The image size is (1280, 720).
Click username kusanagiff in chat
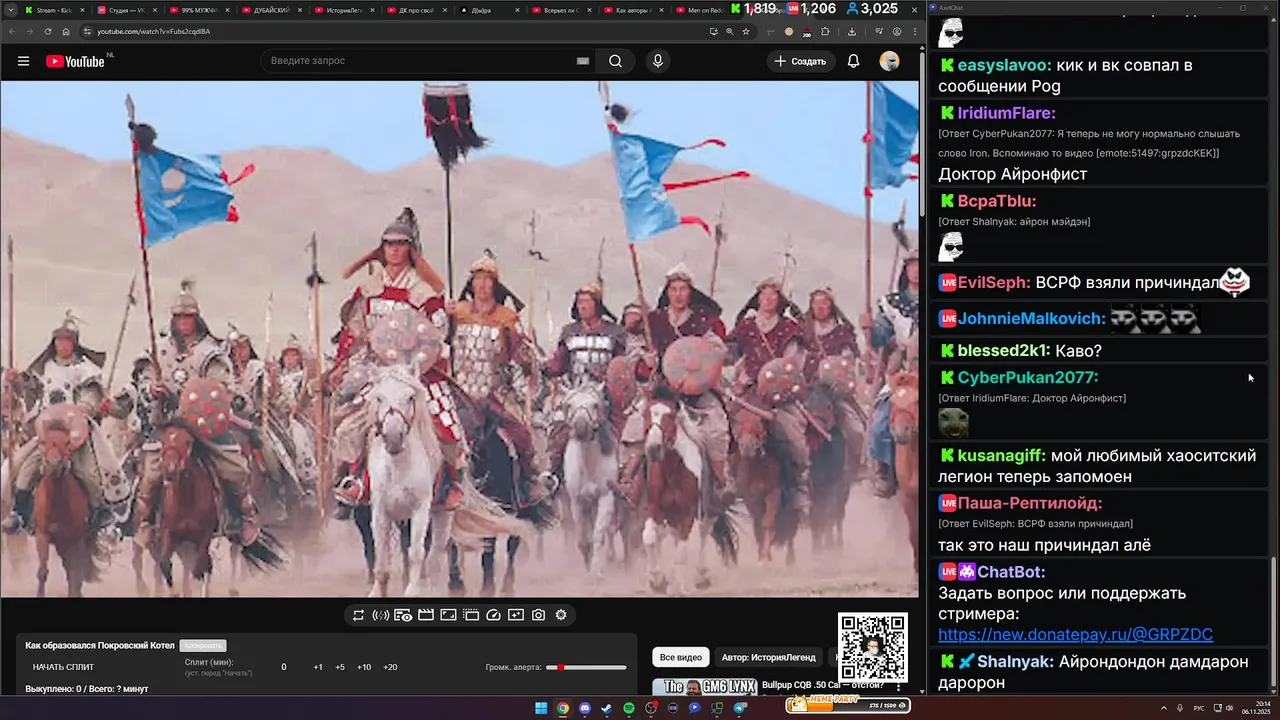(x=1002, y=455)
